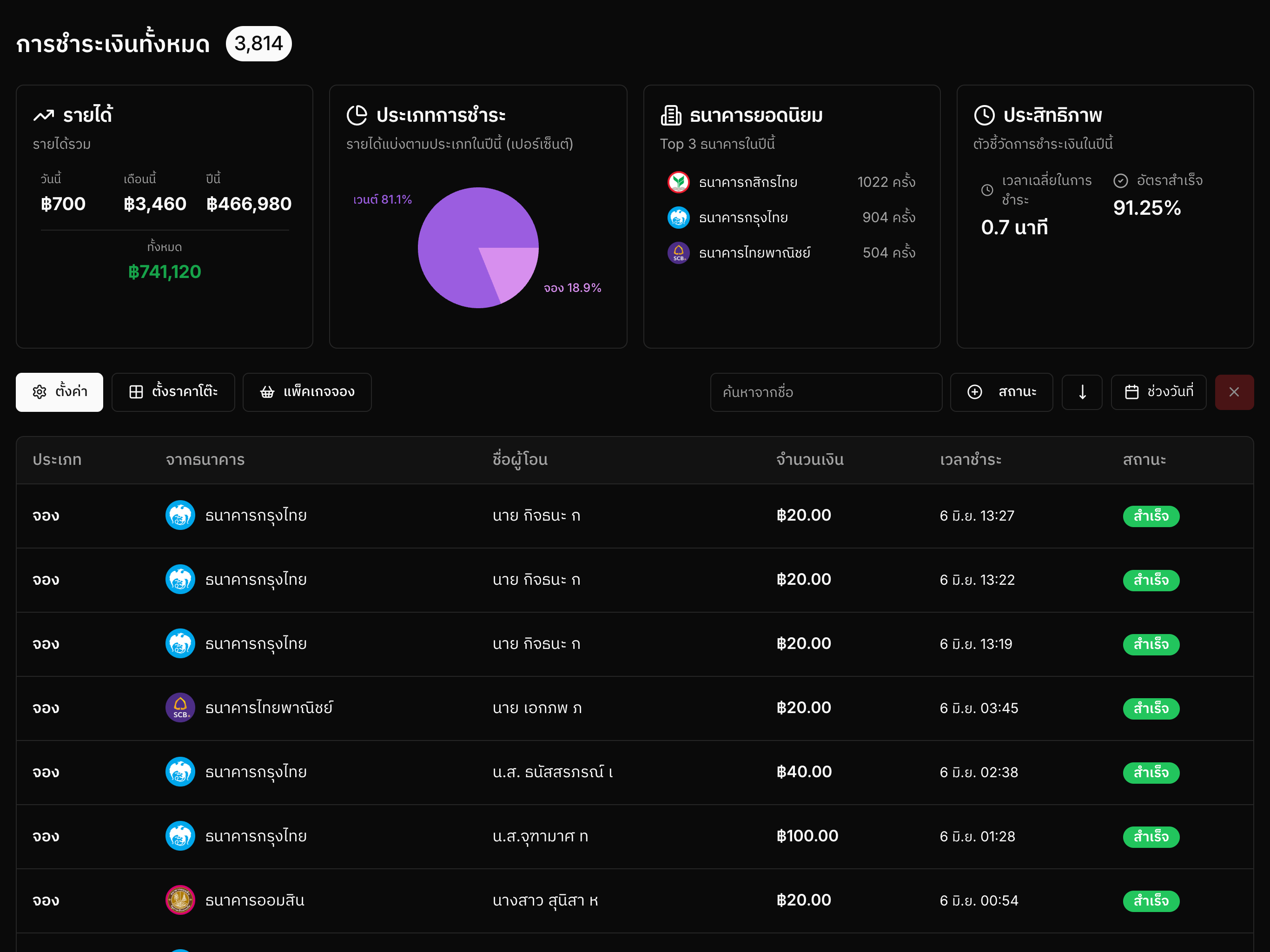The image size is (1270, 952).
Task: Click the ฿466,980 yearly revenue value
Action: [x=249, y=204]
